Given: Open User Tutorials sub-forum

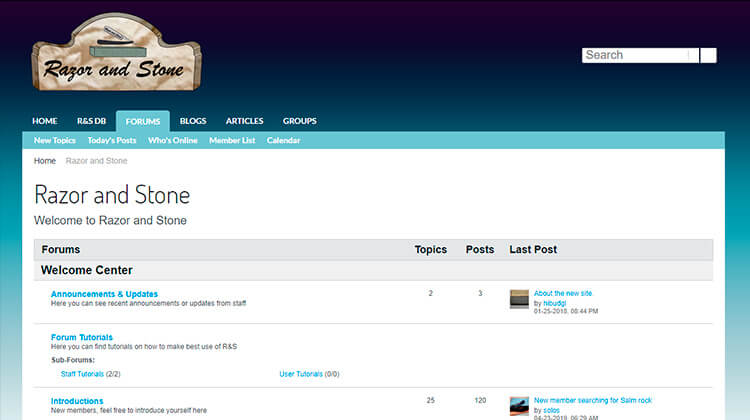Looking at the screenshot, I should coord(301,374).
